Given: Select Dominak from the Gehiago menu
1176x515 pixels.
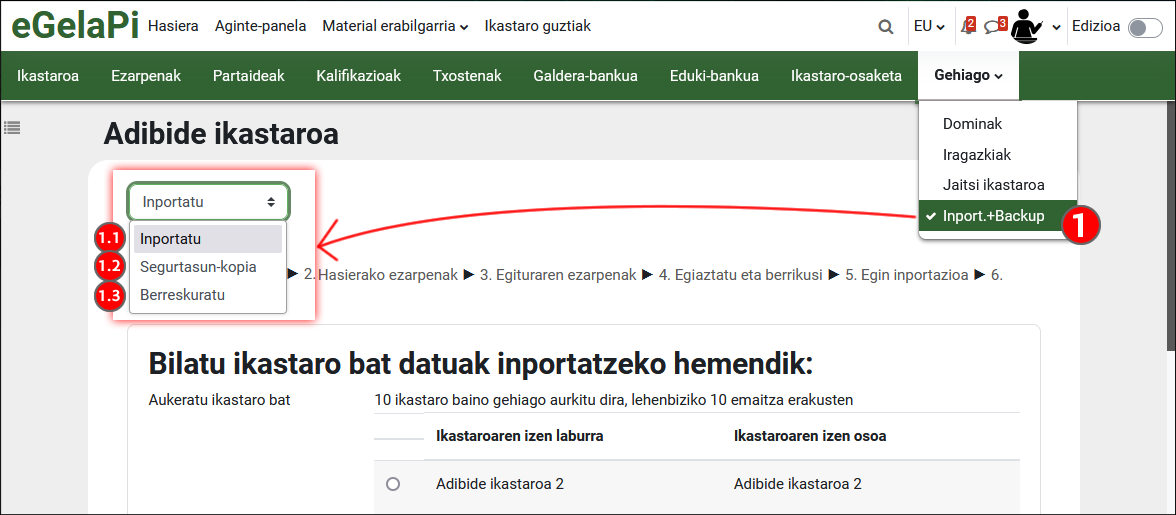Looking at the screenshot, I should click(x=972, y=124).
